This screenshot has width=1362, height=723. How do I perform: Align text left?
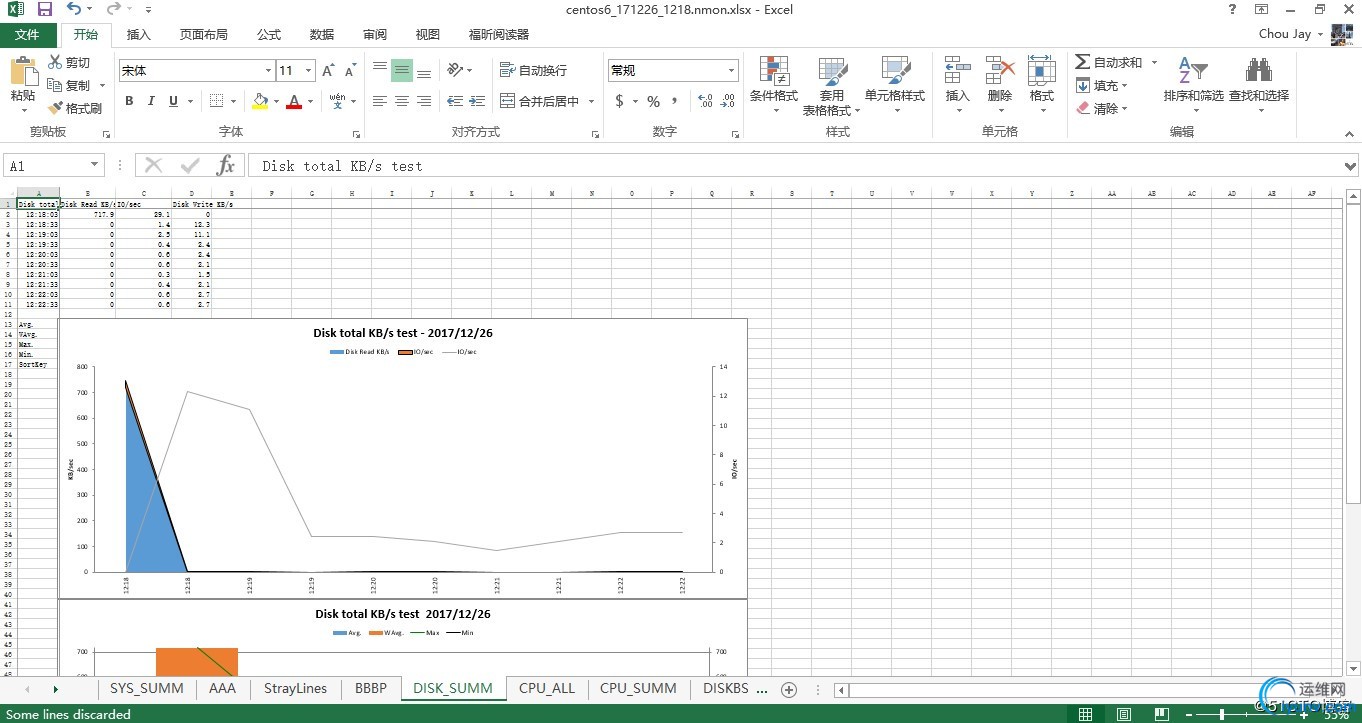[380, 101]
